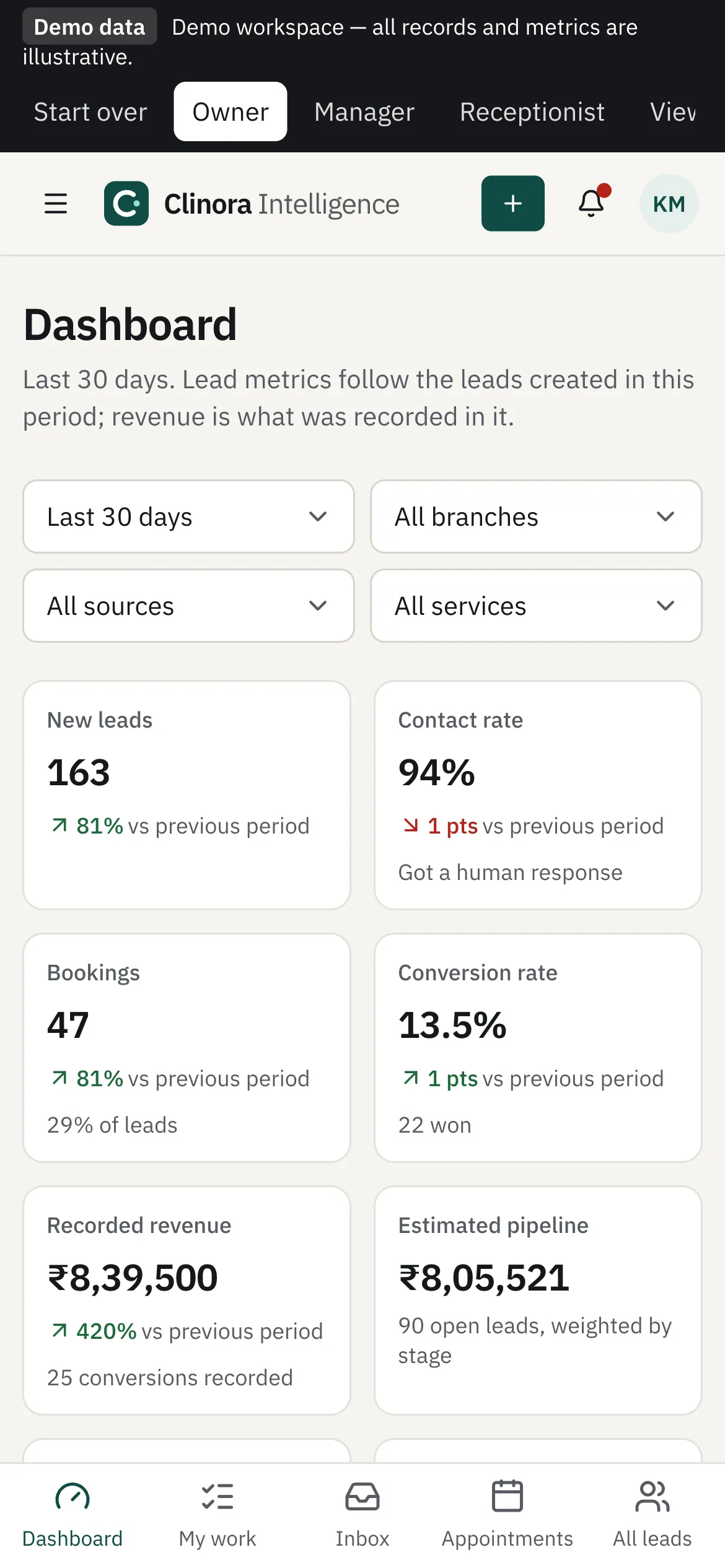Open the New leads card showing 163
The width and height of the screenshot is (725, 1568).
187,795
